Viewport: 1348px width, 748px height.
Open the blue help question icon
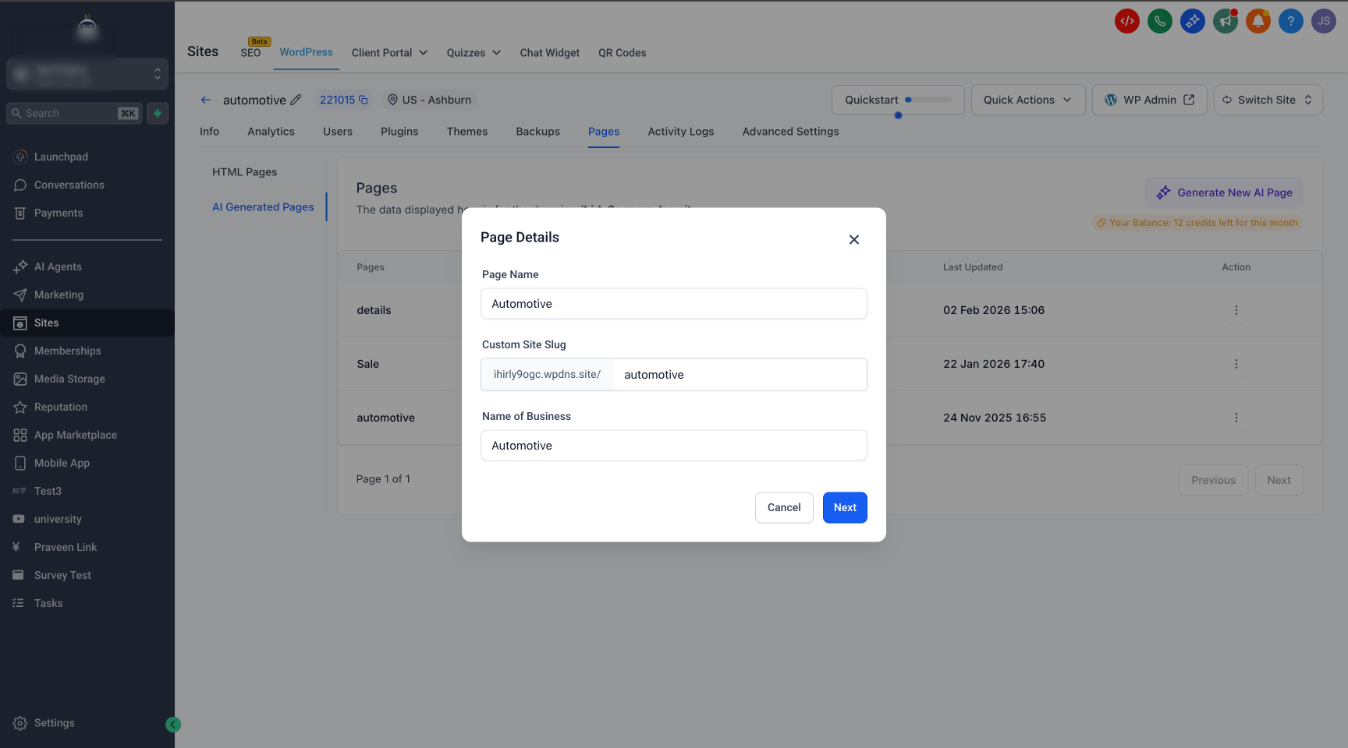(x=1291, y=20)
